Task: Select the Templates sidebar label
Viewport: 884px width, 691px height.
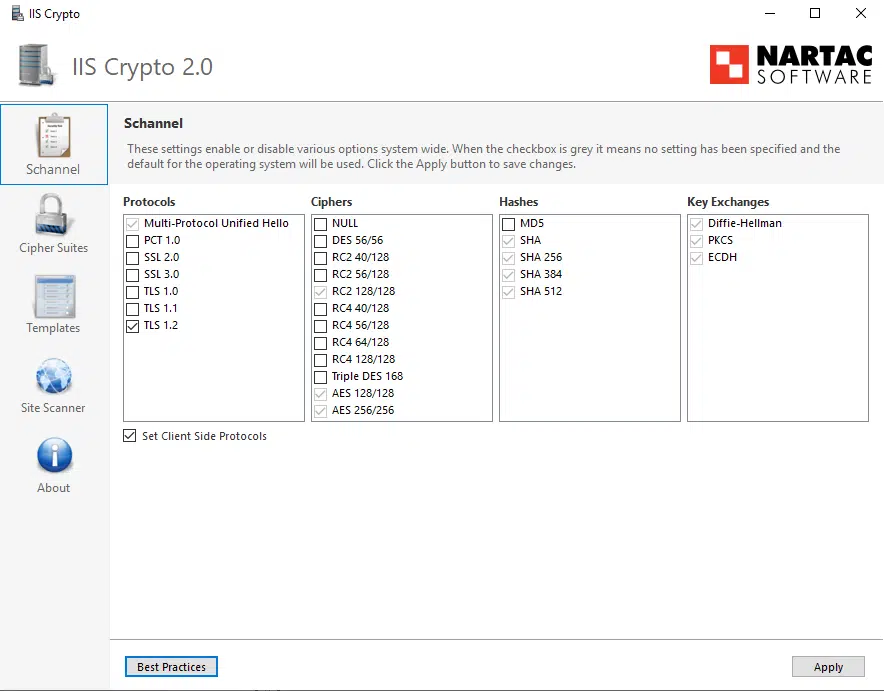Action: (x=53, y=327)
